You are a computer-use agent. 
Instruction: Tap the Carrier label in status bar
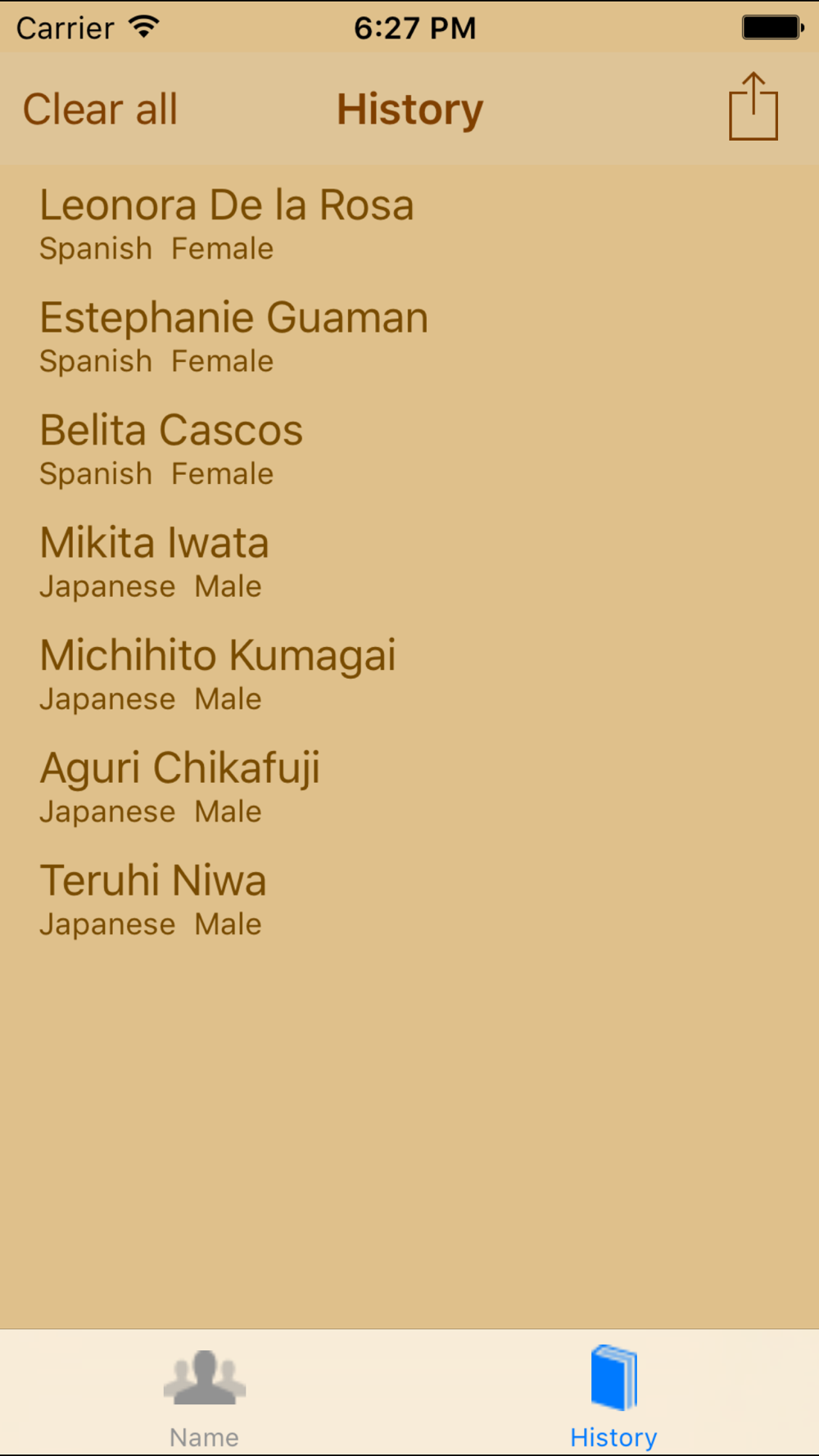click(66, 28)
